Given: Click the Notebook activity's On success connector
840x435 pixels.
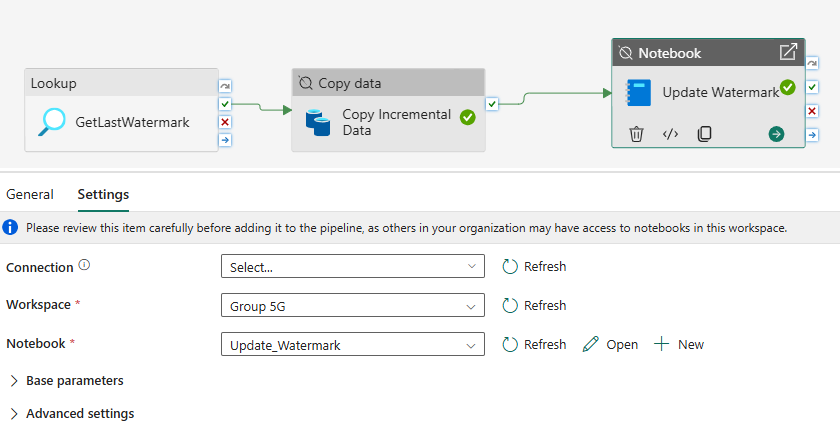Looking at the screenshot, I should 812,87.
